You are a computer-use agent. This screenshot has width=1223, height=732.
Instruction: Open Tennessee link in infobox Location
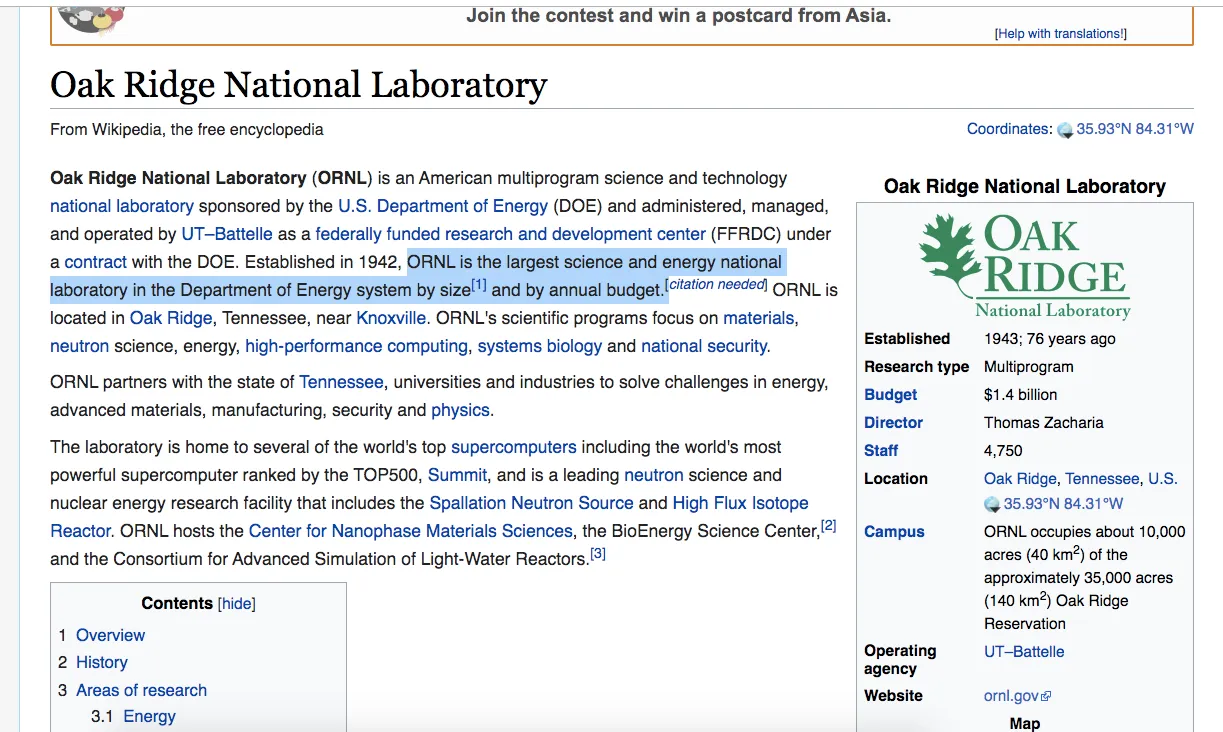[x=1102, y=479]
